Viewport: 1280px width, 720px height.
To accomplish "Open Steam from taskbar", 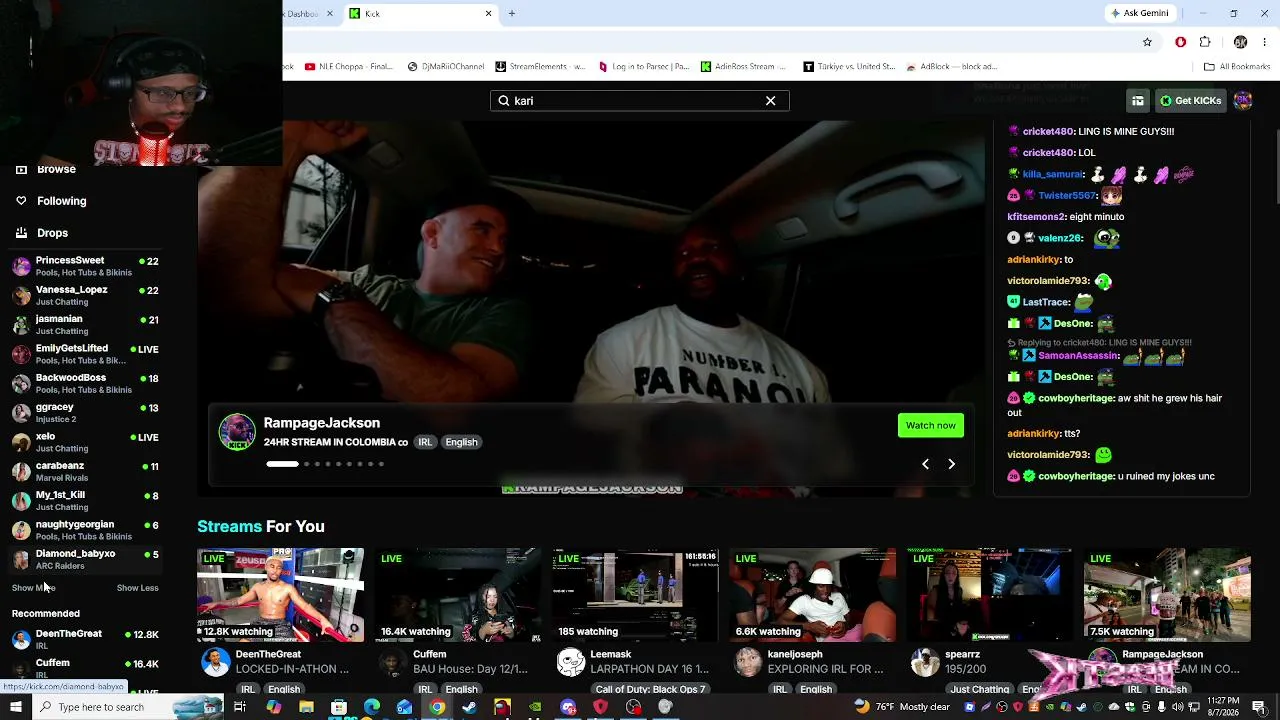I will click(x=469, y=707).
